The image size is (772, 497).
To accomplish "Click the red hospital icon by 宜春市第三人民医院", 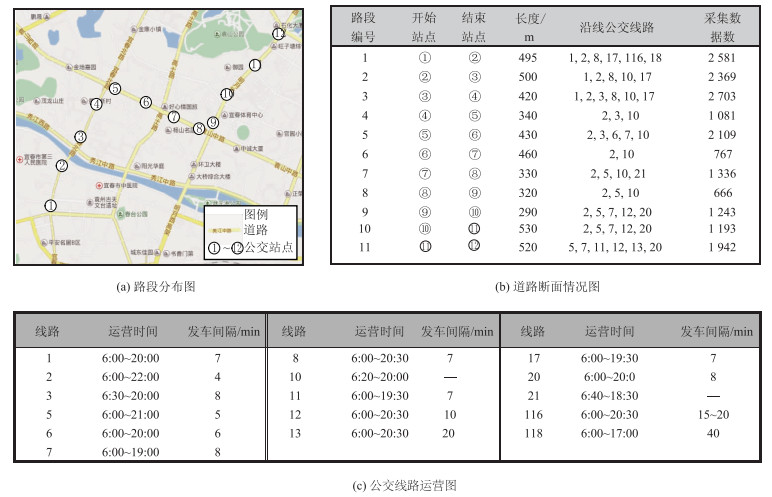I will tap(20, 158).
